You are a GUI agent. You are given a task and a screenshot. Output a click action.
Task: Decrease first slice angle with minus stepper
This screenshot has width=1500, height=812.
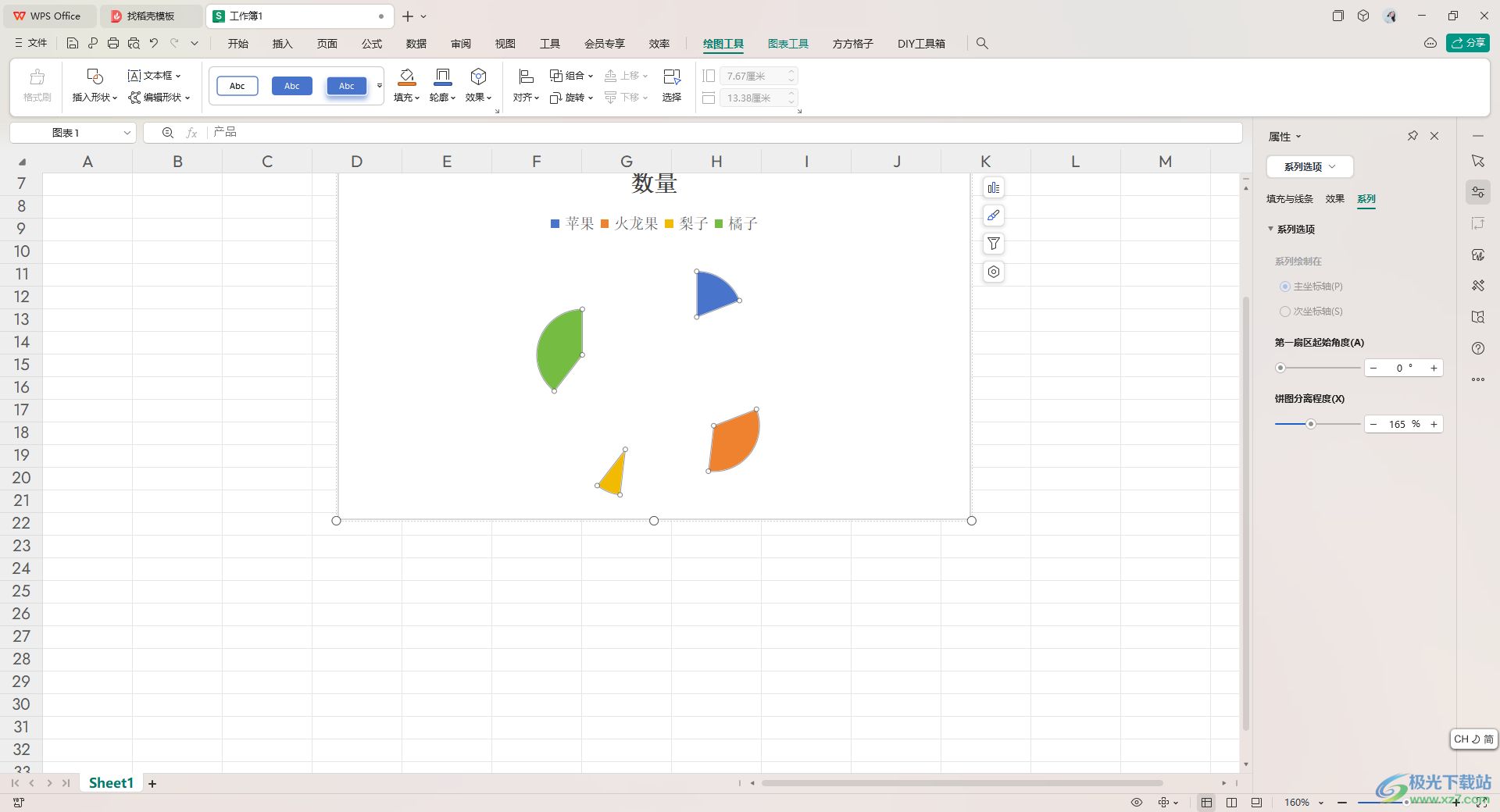(x=1373, y=368)
